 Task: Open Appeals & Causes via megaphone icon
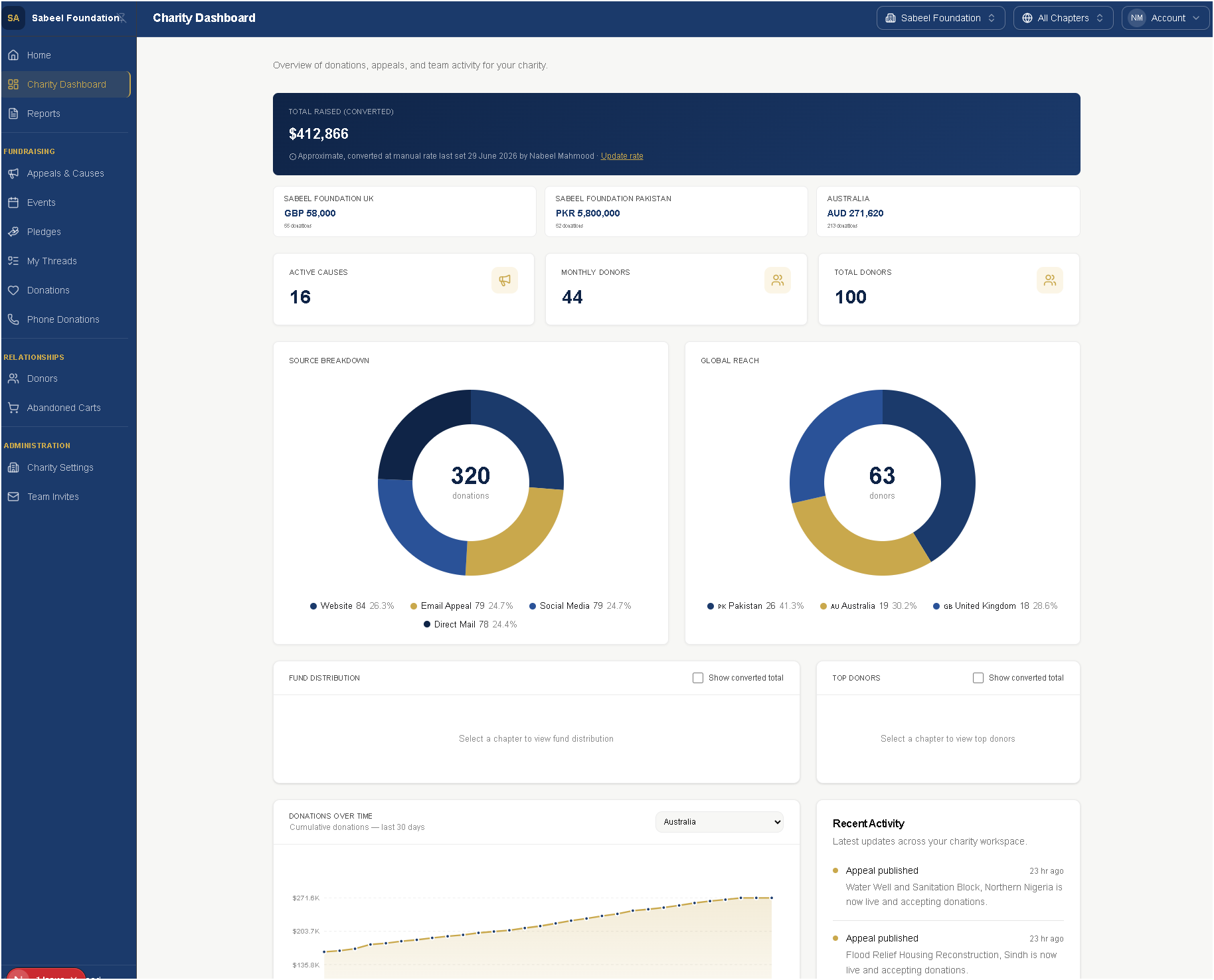(13, 173)
